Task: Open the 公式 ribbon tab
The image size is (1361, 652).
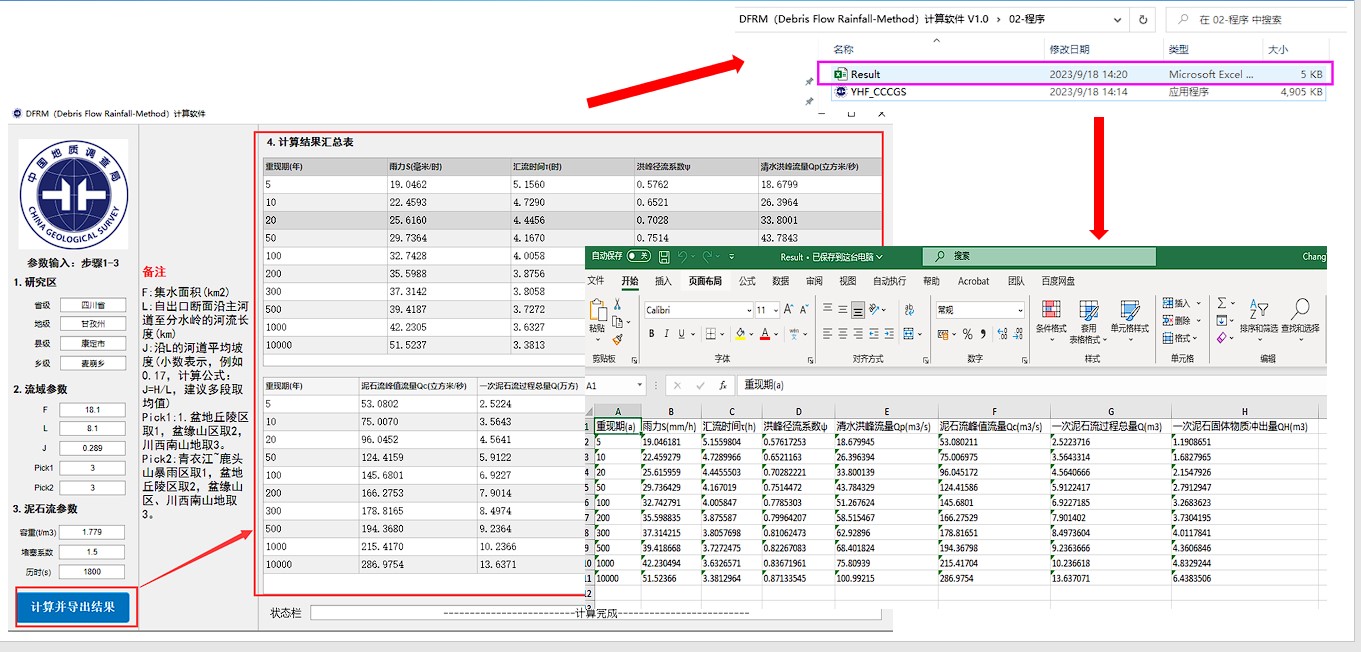Action: [x=747, y=282]
